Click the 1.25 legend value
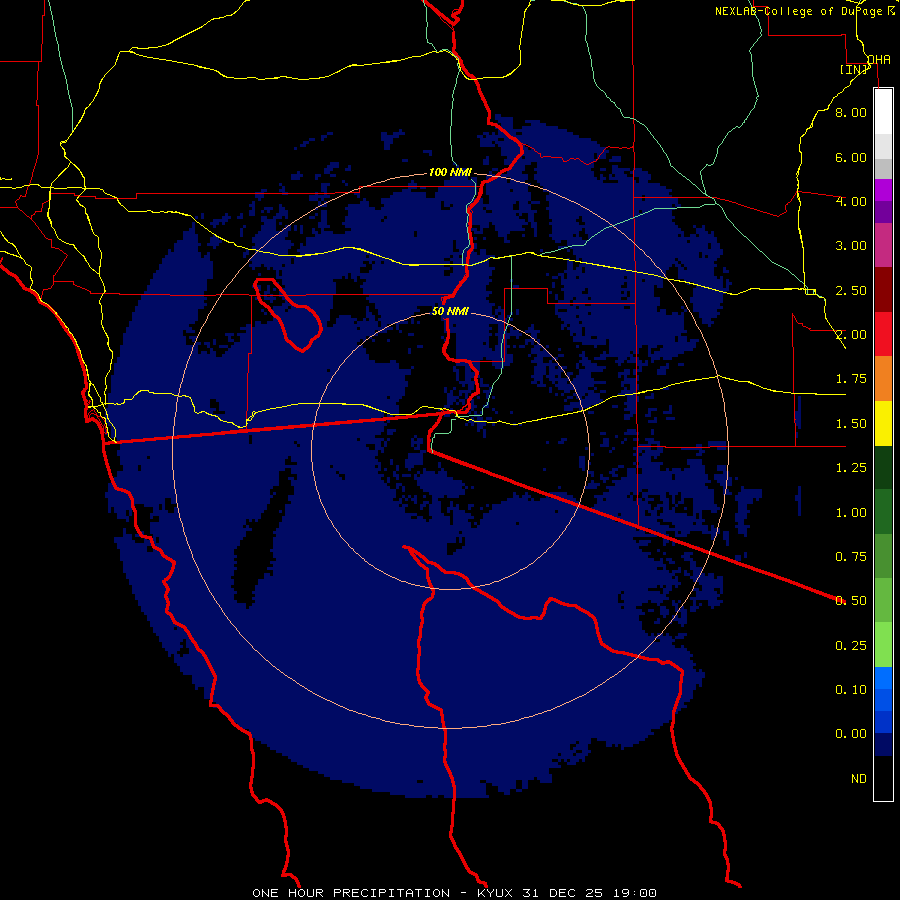Screen dimensions: 900x900 [x=851, y=468]
